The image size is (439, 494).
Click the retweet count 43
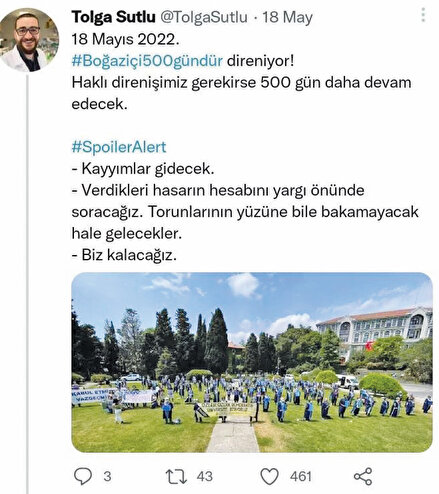pos(204,476)
